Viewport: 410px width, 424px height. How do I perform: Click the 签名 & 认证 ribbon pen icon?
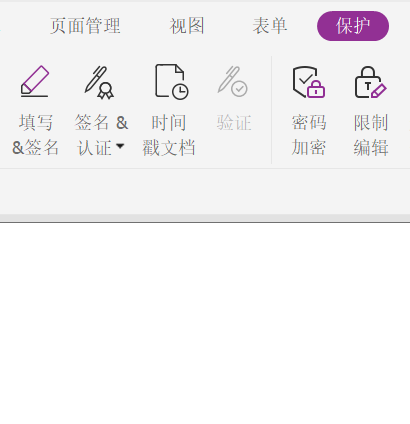pyautogui.click(x=99, y=82)
